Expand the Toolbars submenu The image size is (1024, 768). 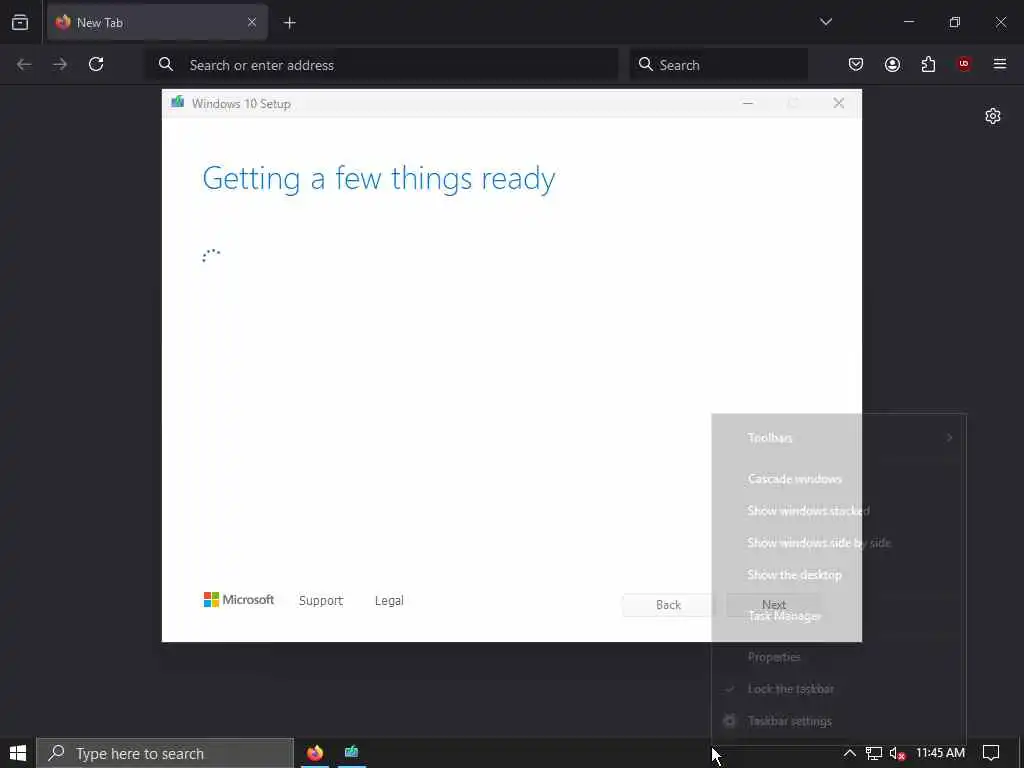[839, 438]
